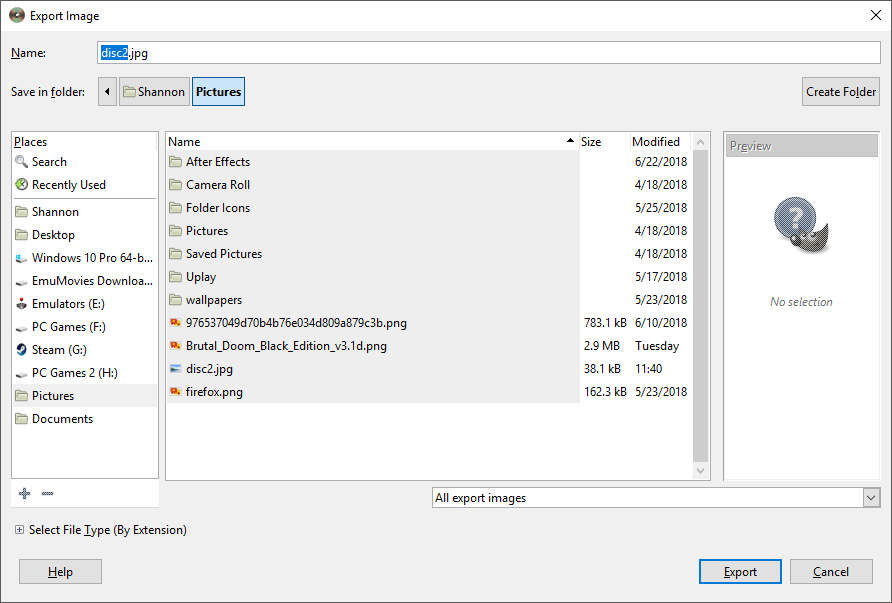Click the 5/17/2018 date for Uplay
Image resolution: width=892 pixels, height=603 pixels.
[x=661, y=277]
